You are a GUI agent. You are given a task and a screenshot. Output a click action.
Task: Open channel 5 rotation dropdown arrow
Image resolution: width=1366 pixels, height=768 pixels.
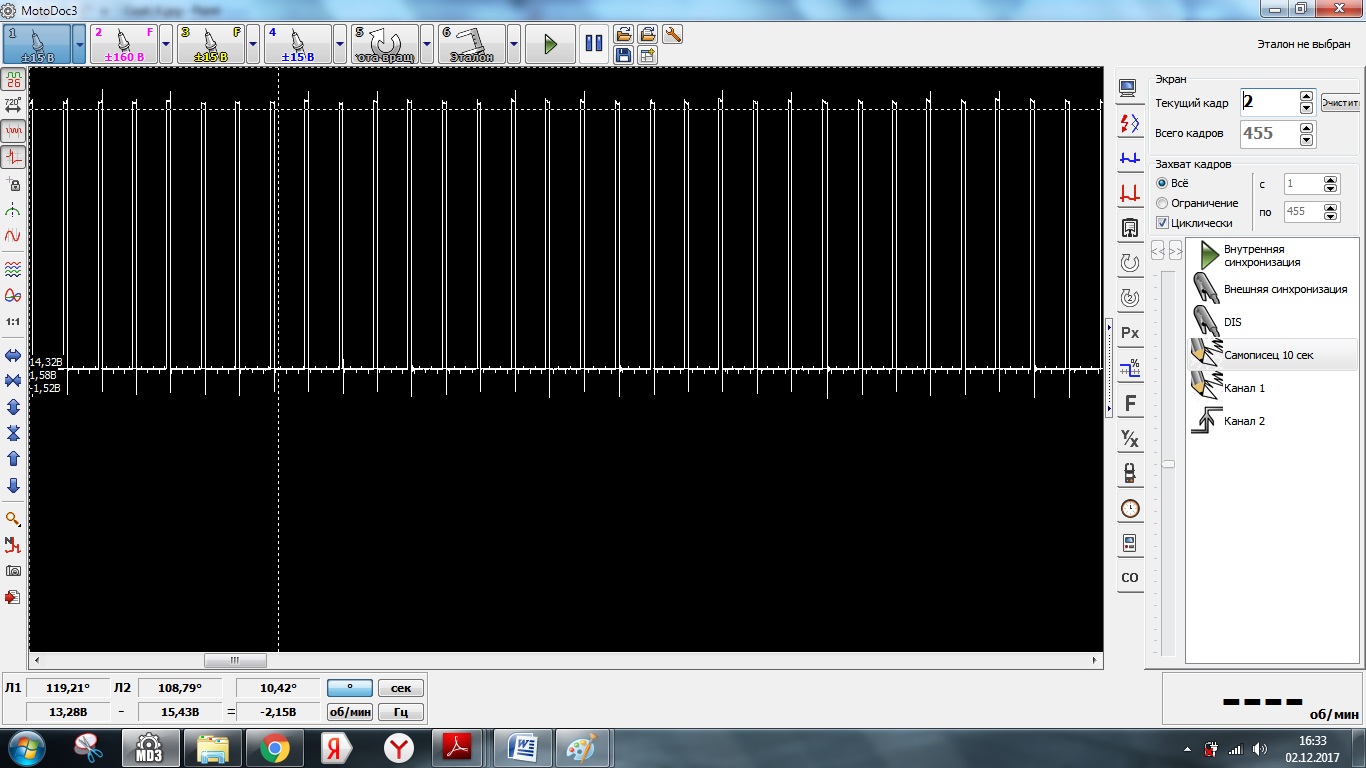pyautogui.click(x=427, y=44)
